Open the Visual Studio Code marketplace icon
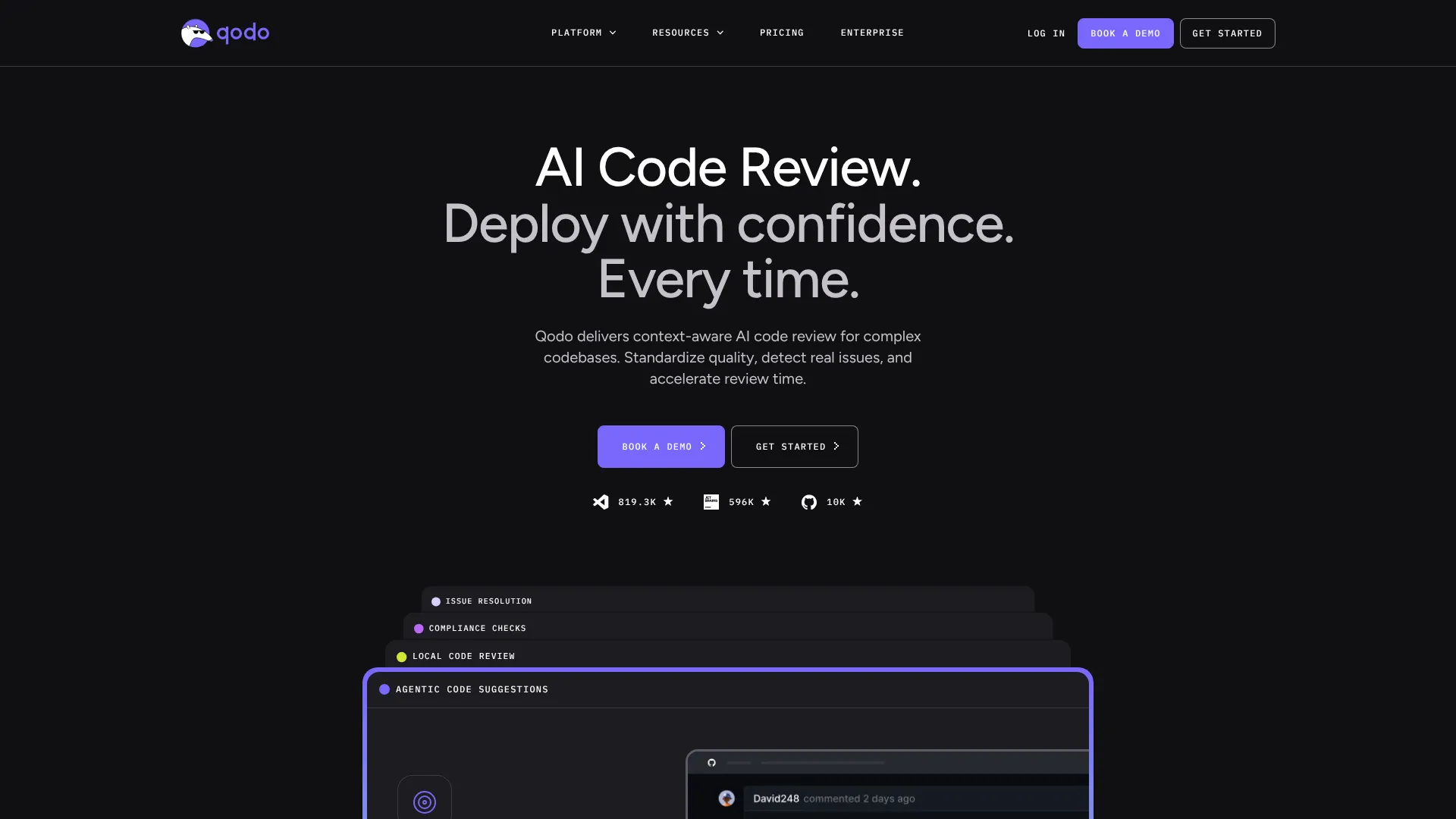 point(601,502)
